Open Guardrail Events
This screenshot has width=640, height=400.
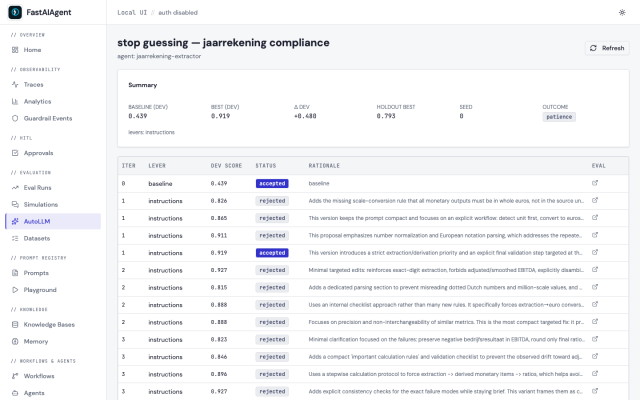(x=48, y=118)
